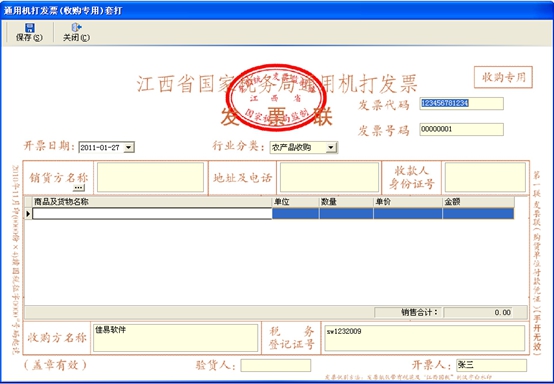Click the first row's 商品及货物名称 cell

pos(152,213)
